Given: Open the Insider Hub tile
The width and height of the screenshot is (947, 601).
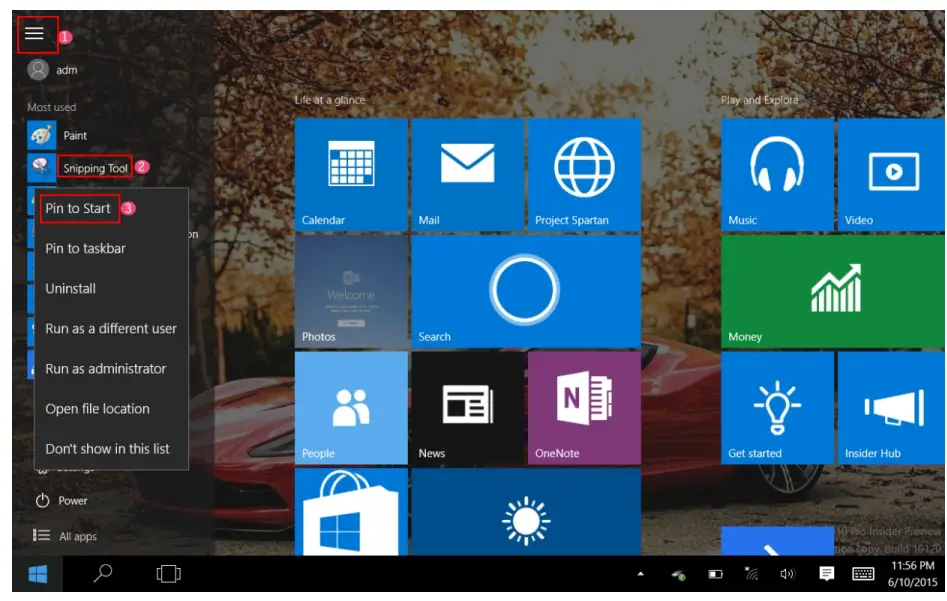Looking at the screenshot, I should (x=891, y=408).
